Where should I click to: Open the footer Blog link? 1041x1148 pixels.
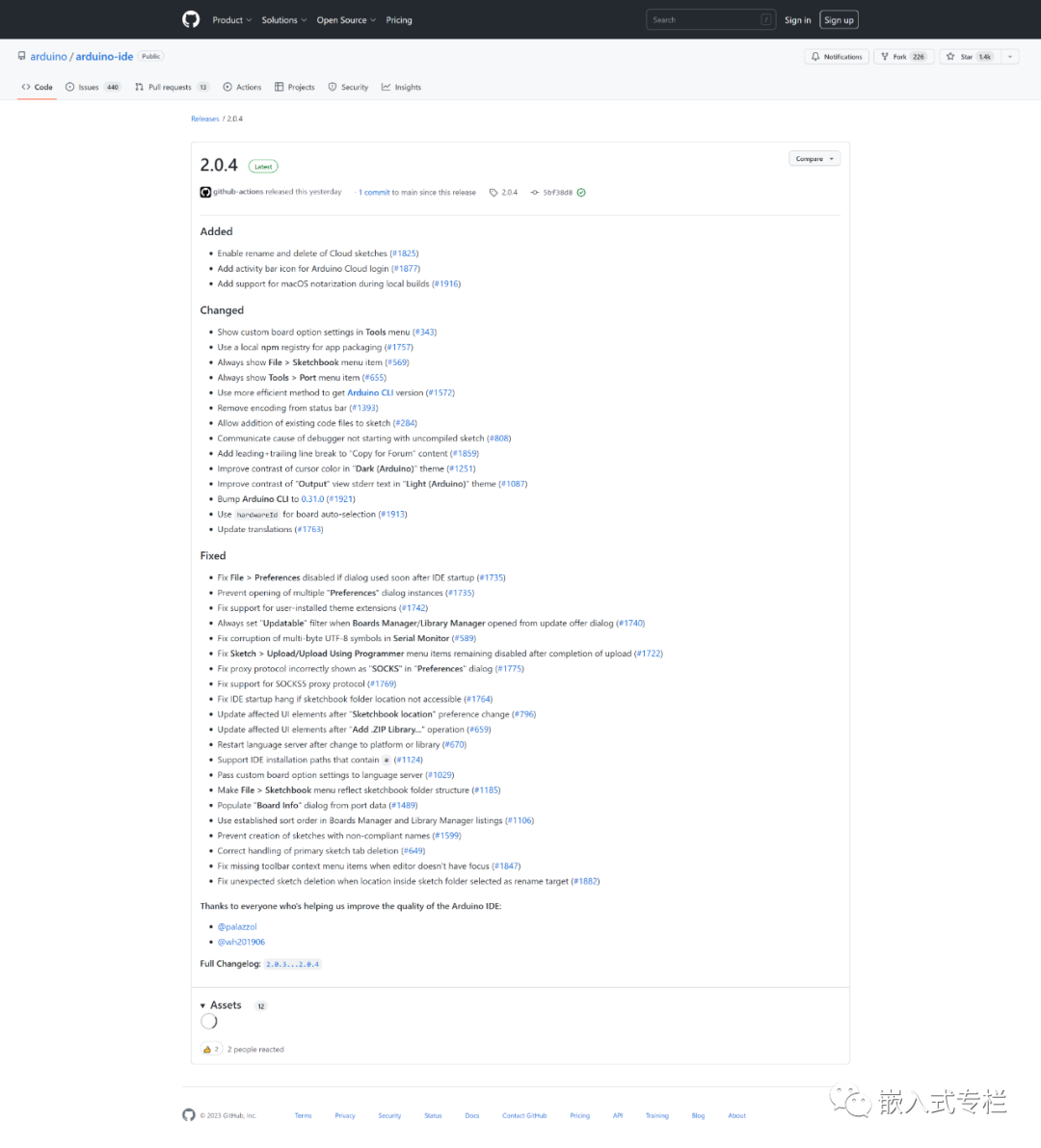(x=699, y=1116)
